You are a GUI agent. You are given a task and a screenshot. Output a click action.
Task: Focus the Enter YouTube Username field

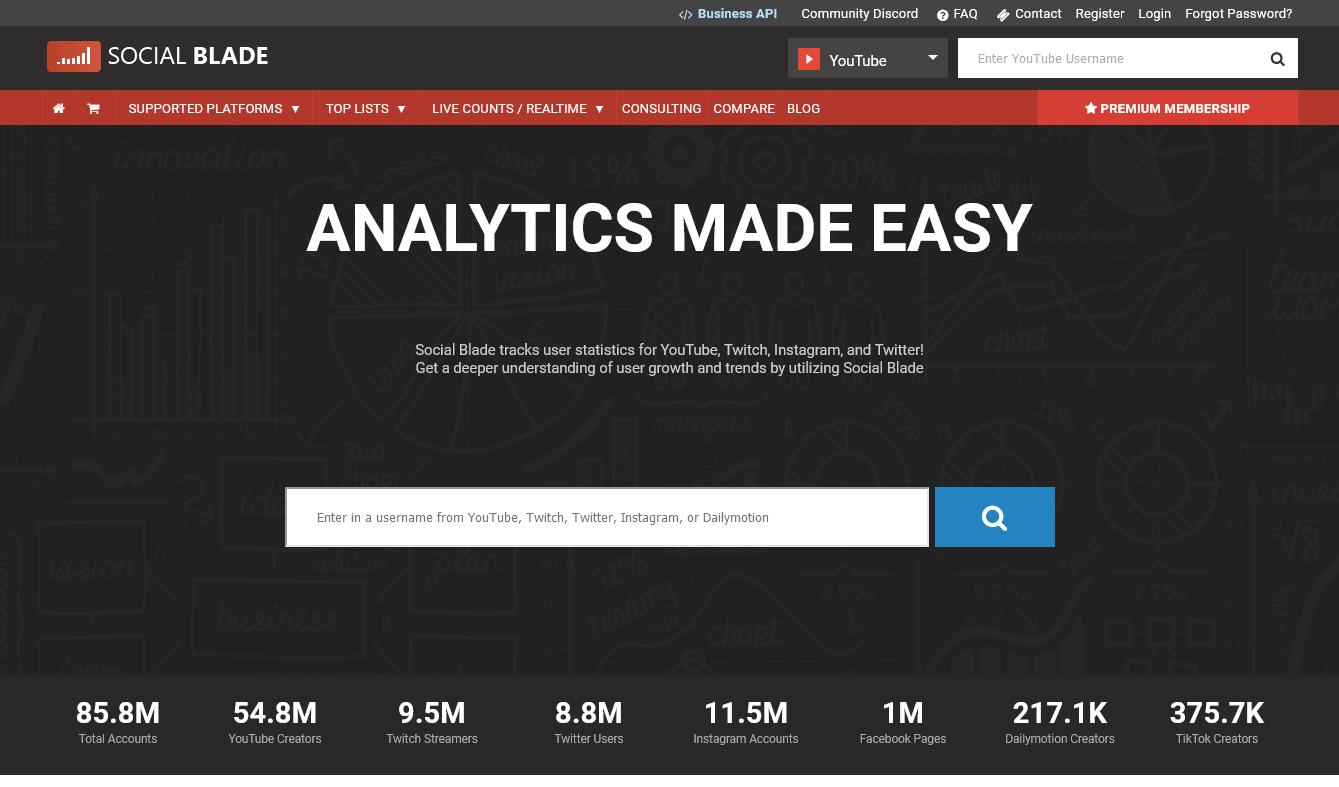1108,59
